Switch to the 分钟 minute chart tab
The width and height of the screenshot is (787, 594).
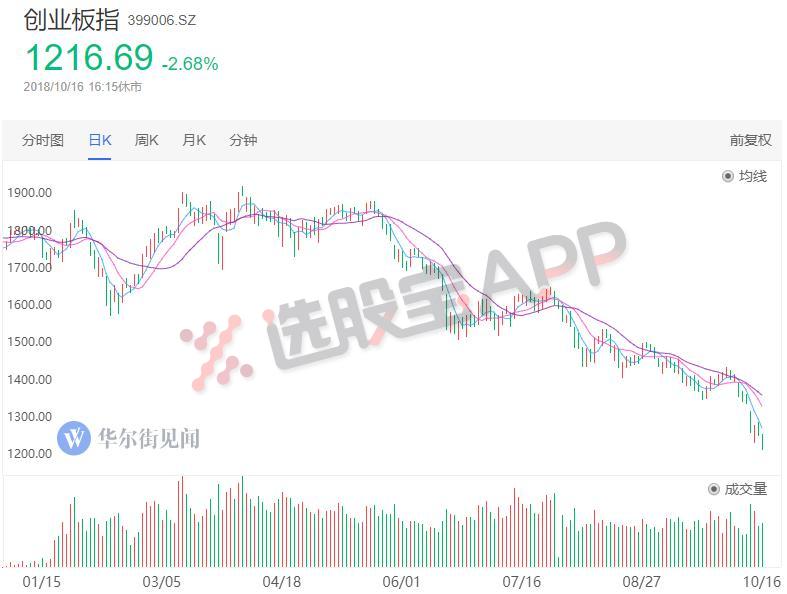243,140
